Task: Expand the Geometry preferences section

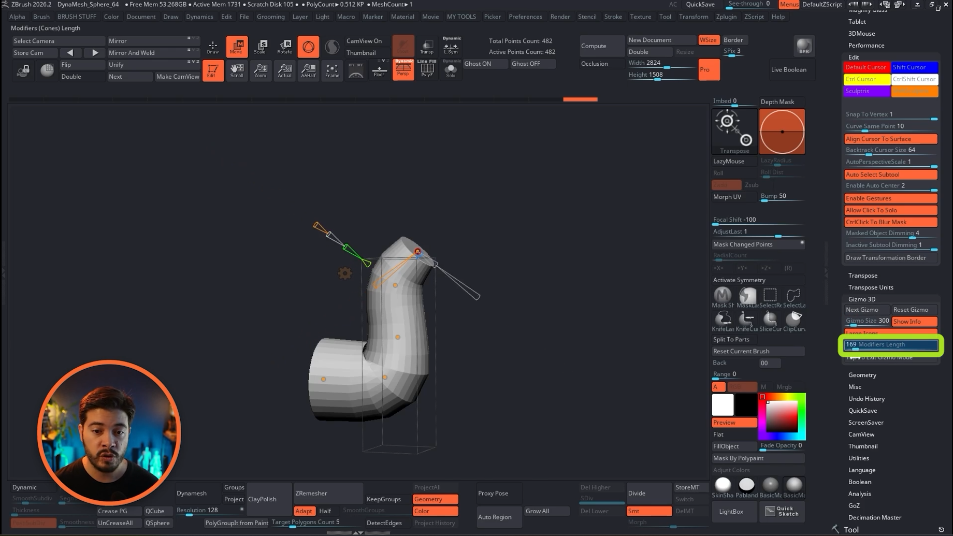Action: 862,375
